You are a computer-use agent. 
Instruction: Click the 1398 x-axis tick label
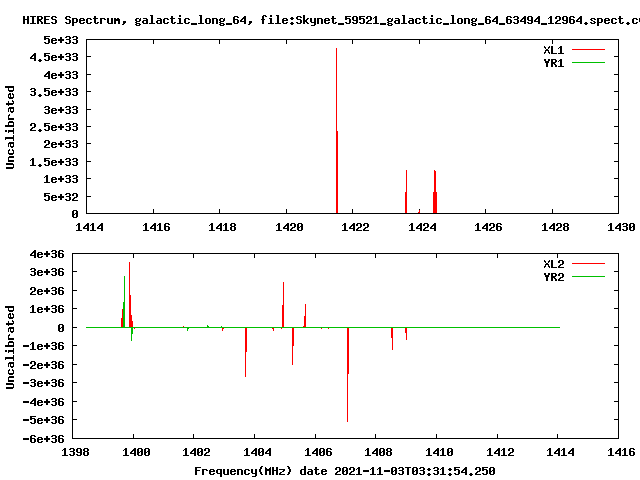click(75, 452)
